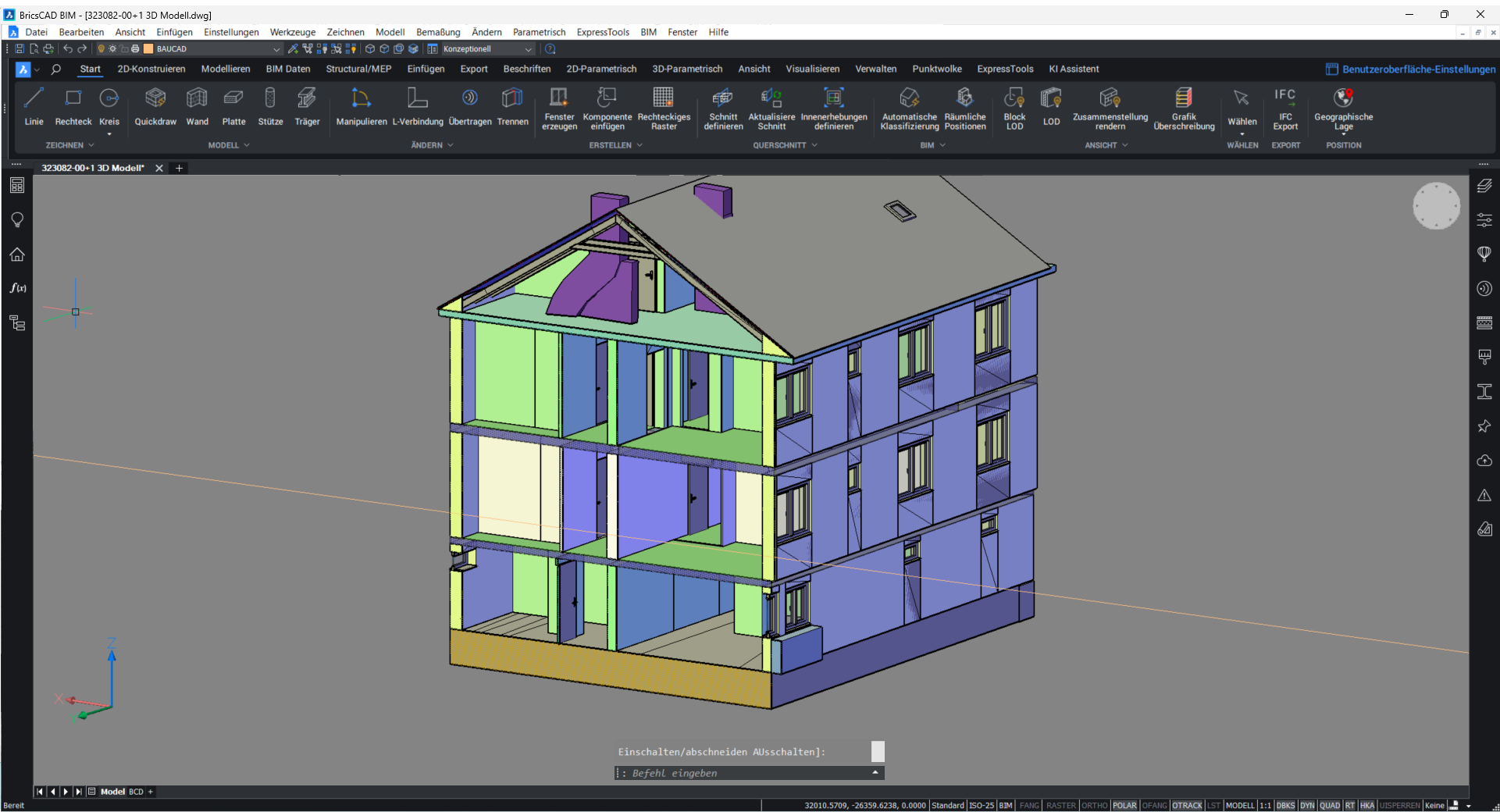This screenshot has height=812, width=1500.
Task: Click Innenerhebungen definieren
Action: (834, 108)
